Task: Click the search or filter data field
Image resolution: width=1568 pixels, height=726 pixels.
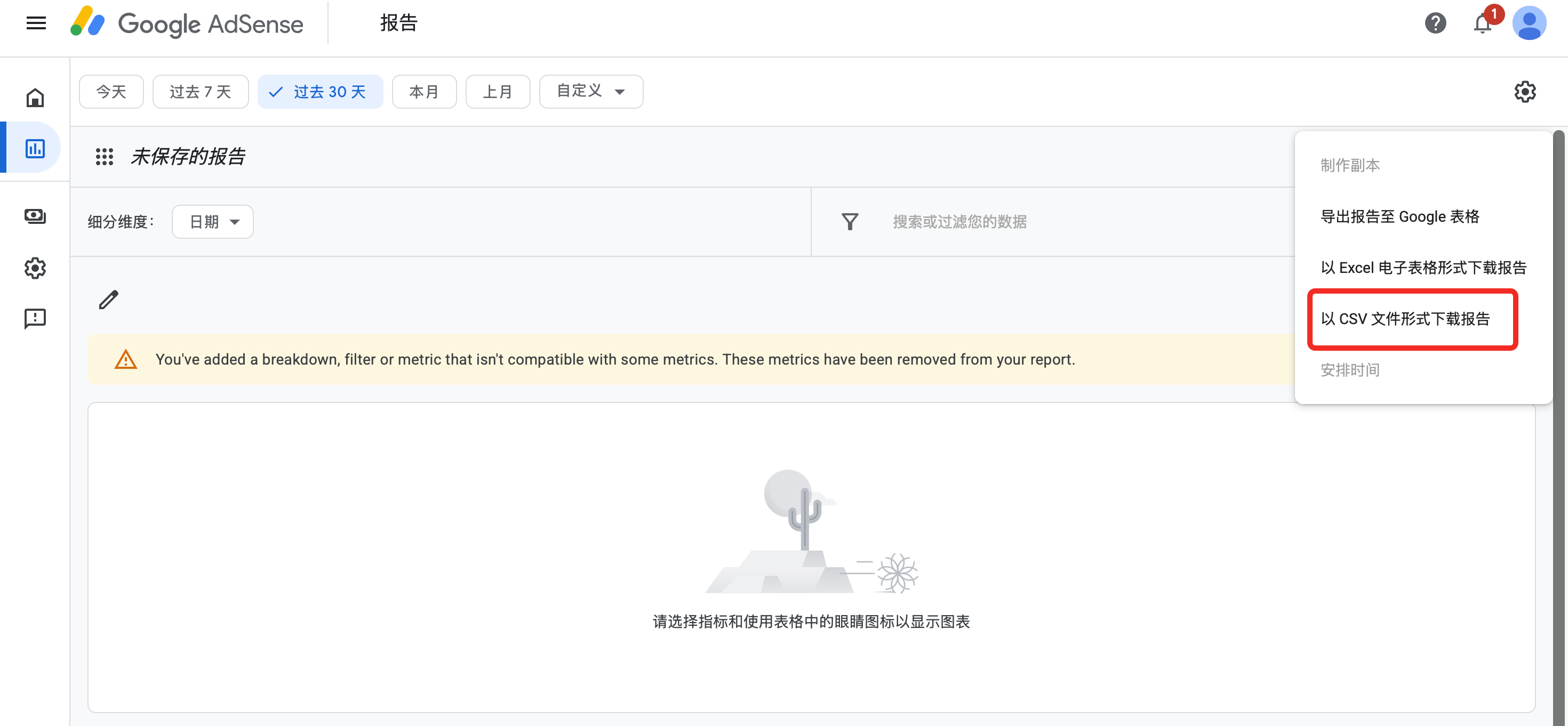Action: click(x=959, y=222)
